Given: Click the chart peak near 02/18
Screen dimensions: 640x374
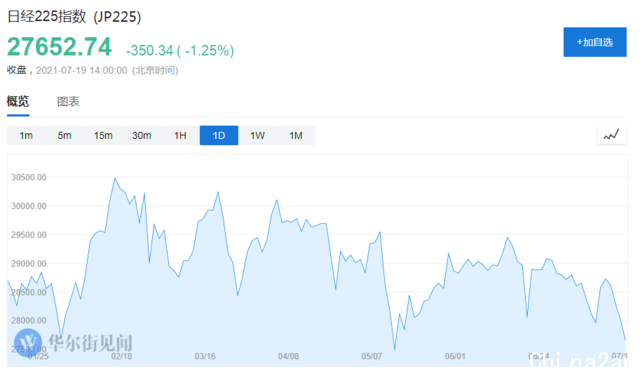Looking at the screenshot, I should click(x=115, y=178).
